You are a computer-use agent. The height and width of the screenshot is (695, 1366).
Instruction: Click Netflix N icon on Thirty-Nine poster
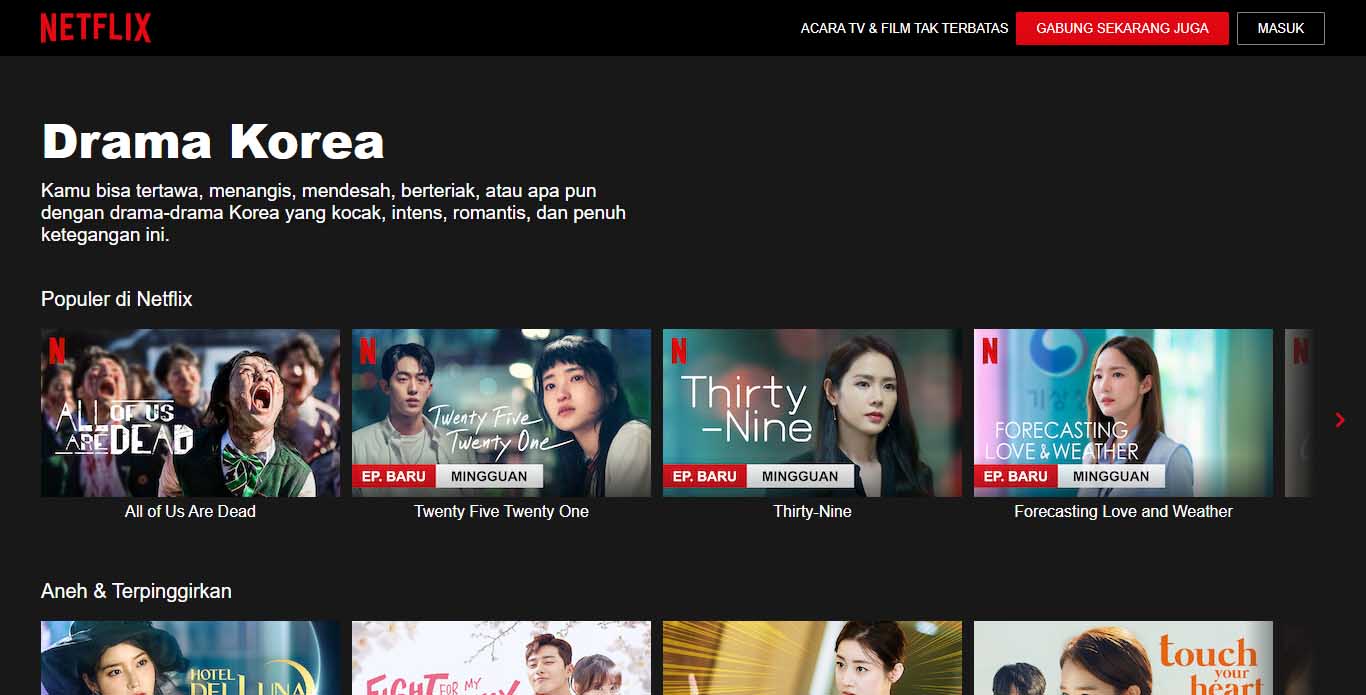click(x=679, y=350)
